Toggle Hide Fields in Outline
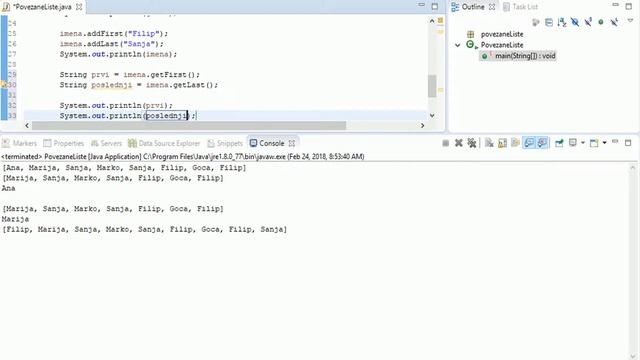 (575, 22)
